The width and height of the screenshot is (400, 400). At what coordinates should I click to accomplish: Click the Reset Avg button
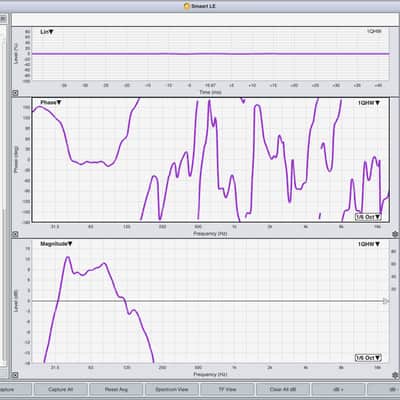click(116, 389)
